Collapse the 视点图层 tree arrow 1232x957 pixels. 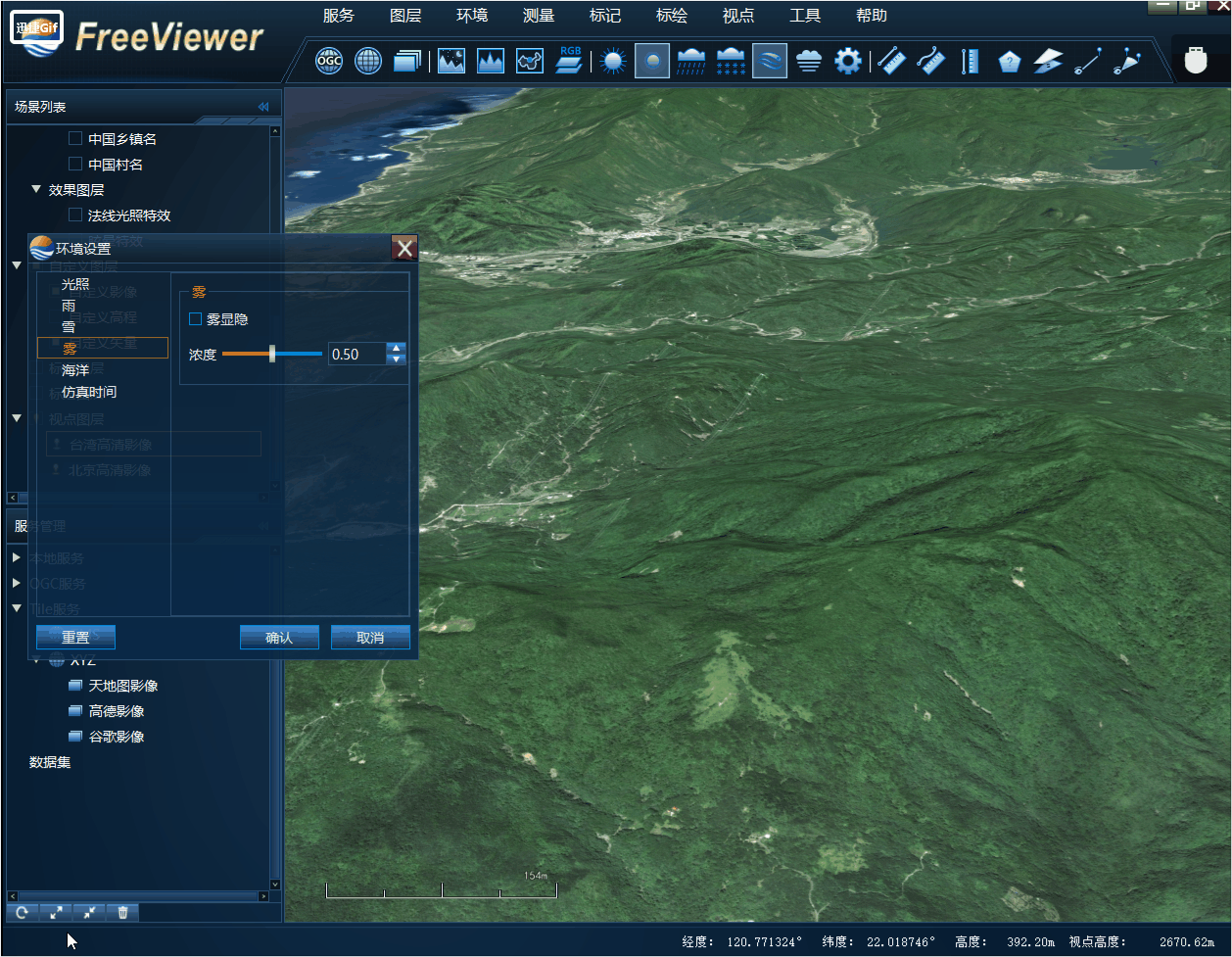(x=17, y=418)
